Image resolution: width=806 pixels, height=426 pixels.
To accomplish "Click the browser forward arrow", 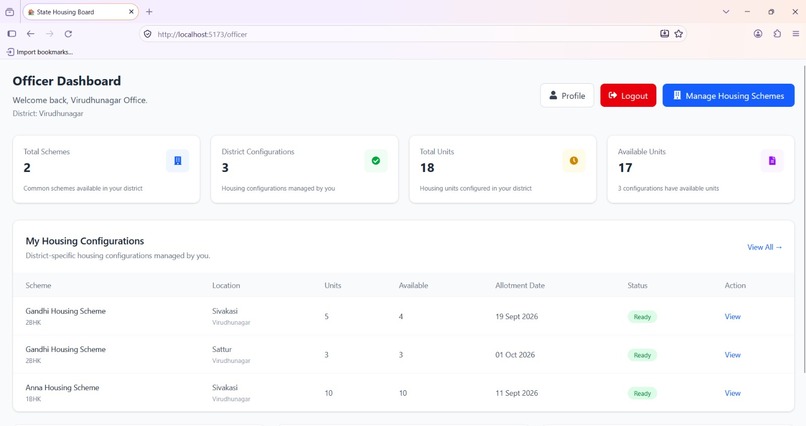I will [49, 34].
